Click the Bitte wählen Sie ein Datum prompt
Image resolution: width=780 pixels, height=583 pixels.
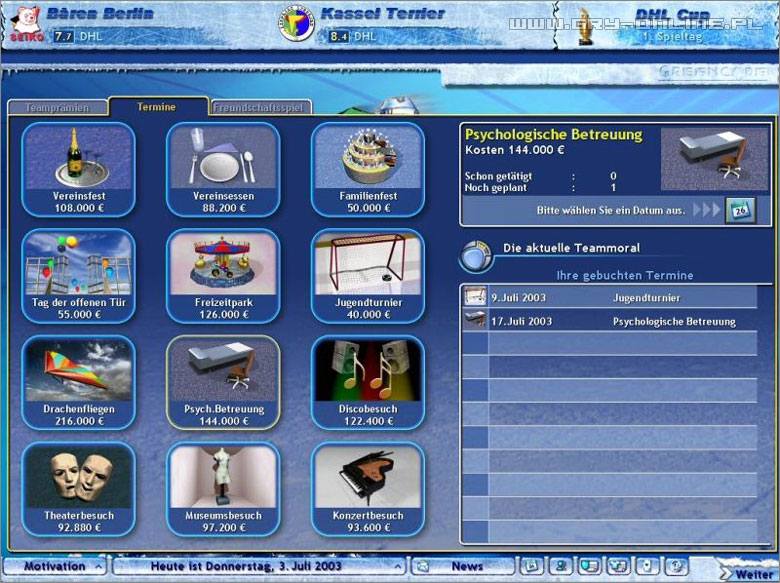coord(610,210)
